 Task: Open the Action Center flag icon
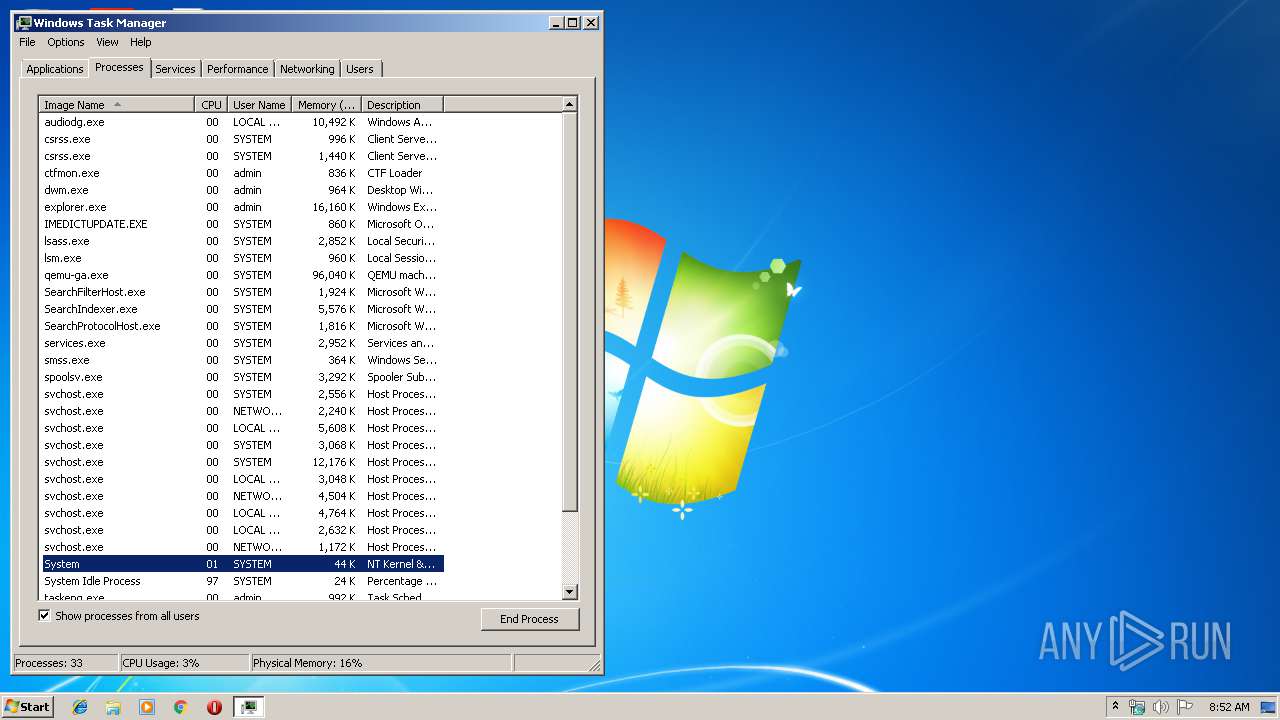click(1184, 707)
